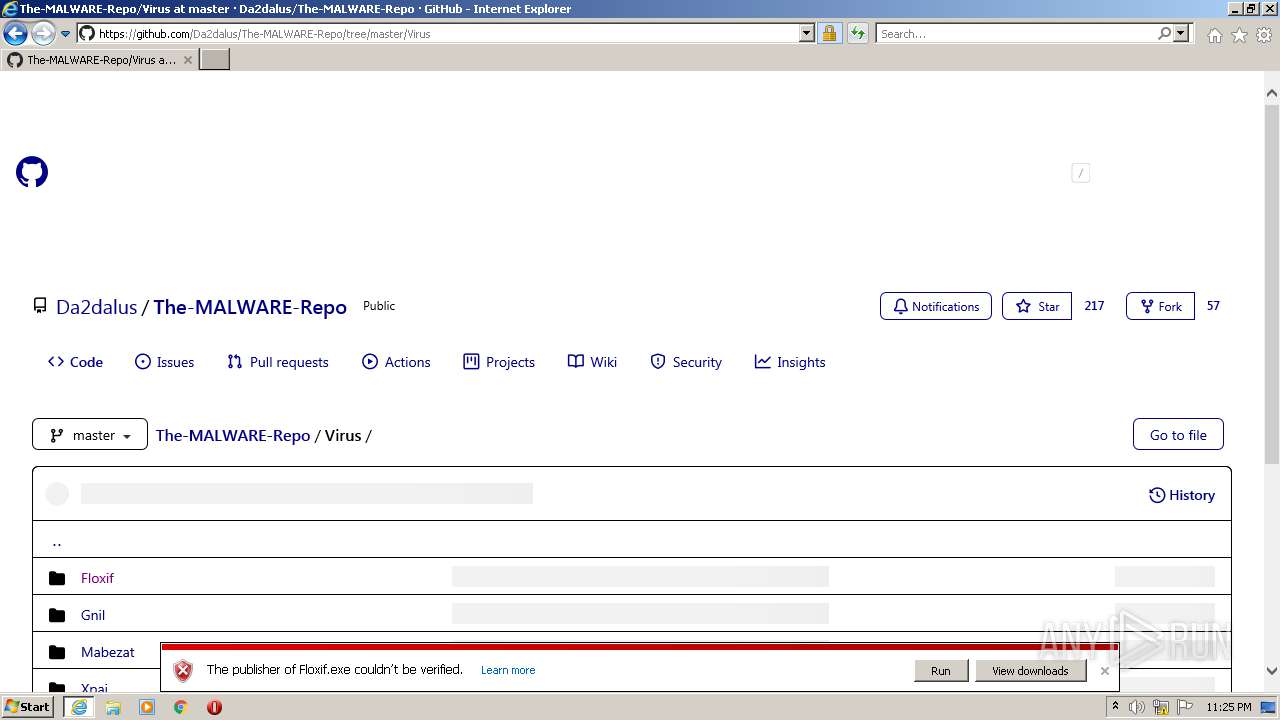Screen dimensions: 1280x720
Task: Expand the address bar autocomplete dropdown
Action: 807,33
